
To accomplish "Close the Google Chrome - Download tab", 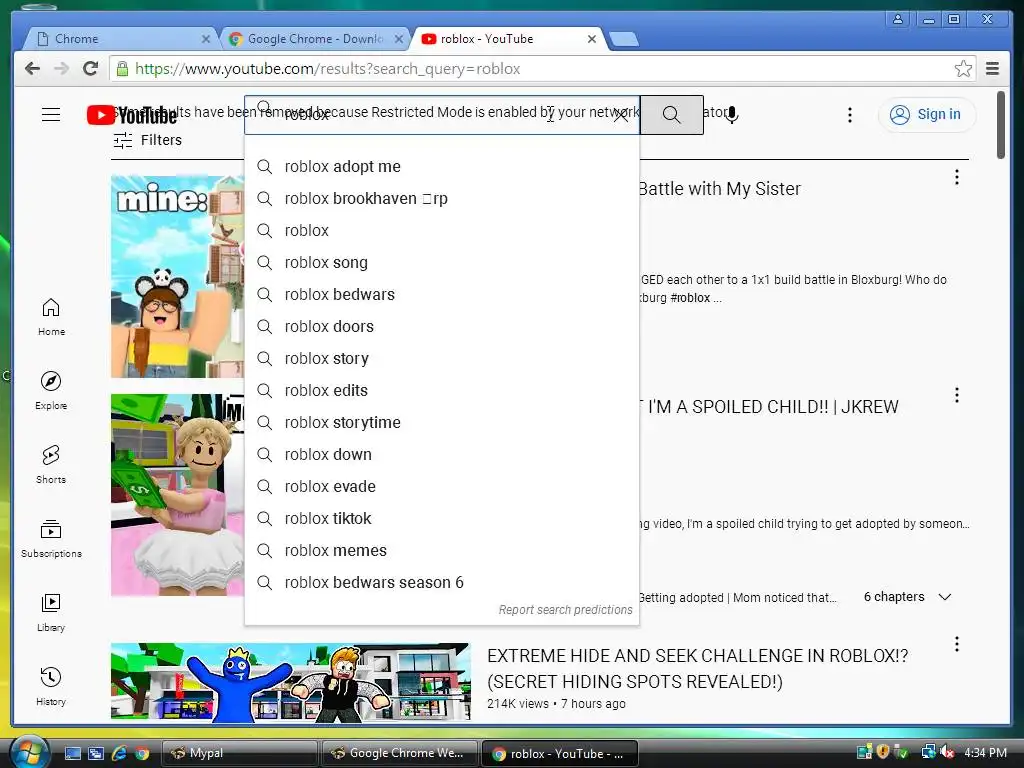I will (x=399, y=39).
